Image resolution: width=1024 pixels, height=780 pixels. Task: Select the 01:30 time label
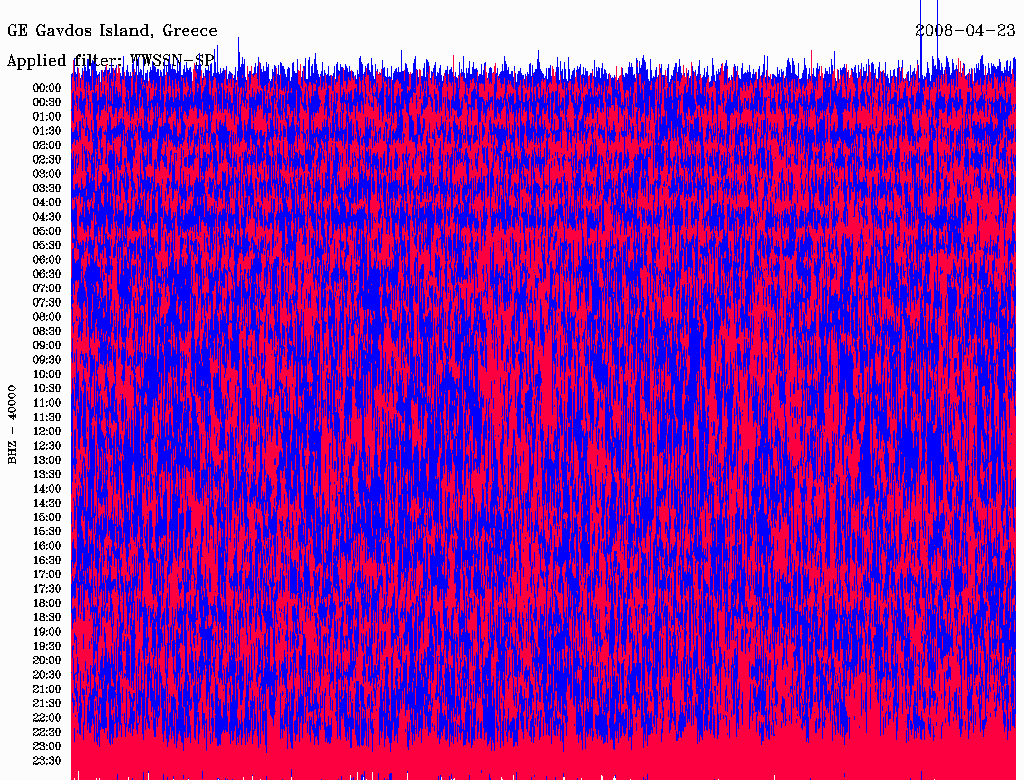point(47,131)
